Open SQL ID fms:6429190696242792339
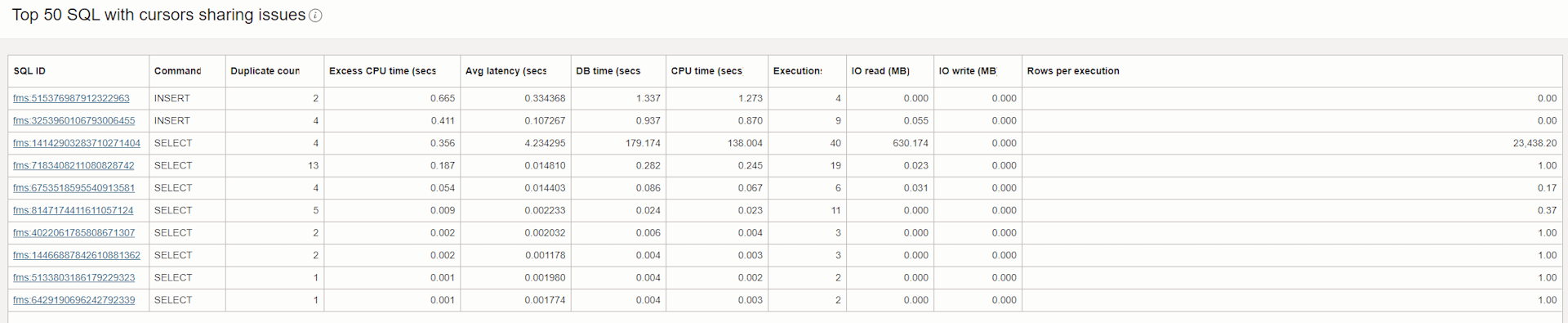Viewport: 1568px width, 323px height. click(x=73, y=300)
